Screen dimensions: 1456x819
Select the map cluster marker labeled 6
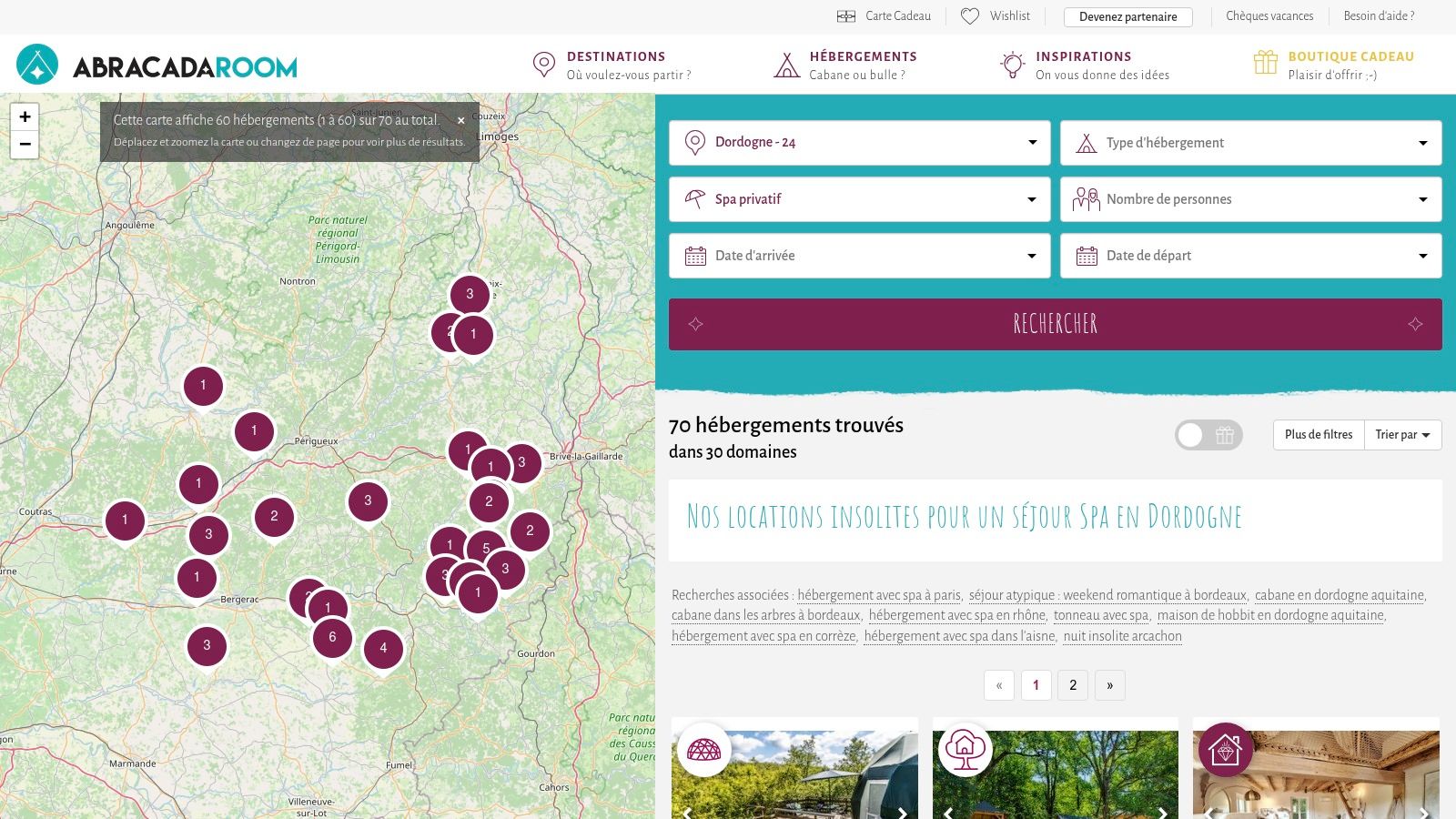coord(332,637)
